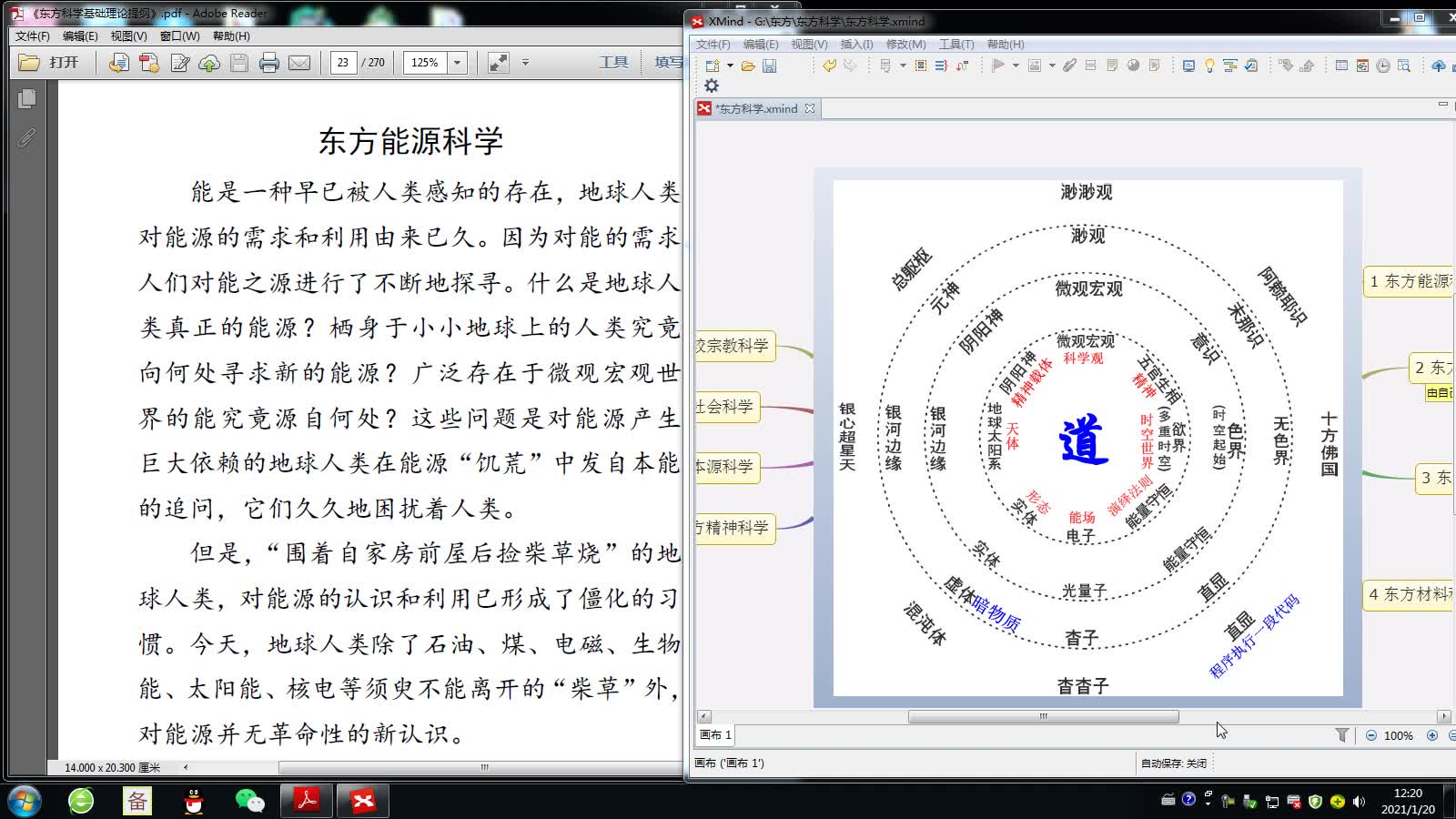The image size is (1456, 819).
Task: Click the zoom in plus button in XMind
Action: [x=1432, y=735]
